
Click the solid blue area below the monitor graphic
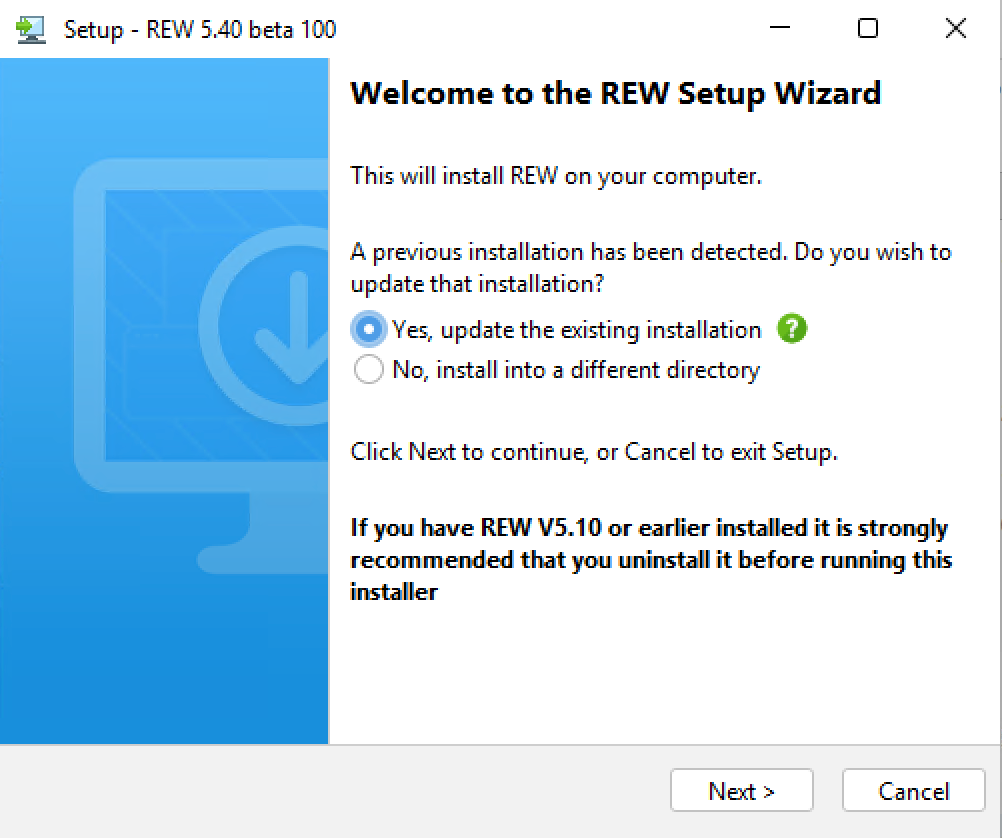164,660
